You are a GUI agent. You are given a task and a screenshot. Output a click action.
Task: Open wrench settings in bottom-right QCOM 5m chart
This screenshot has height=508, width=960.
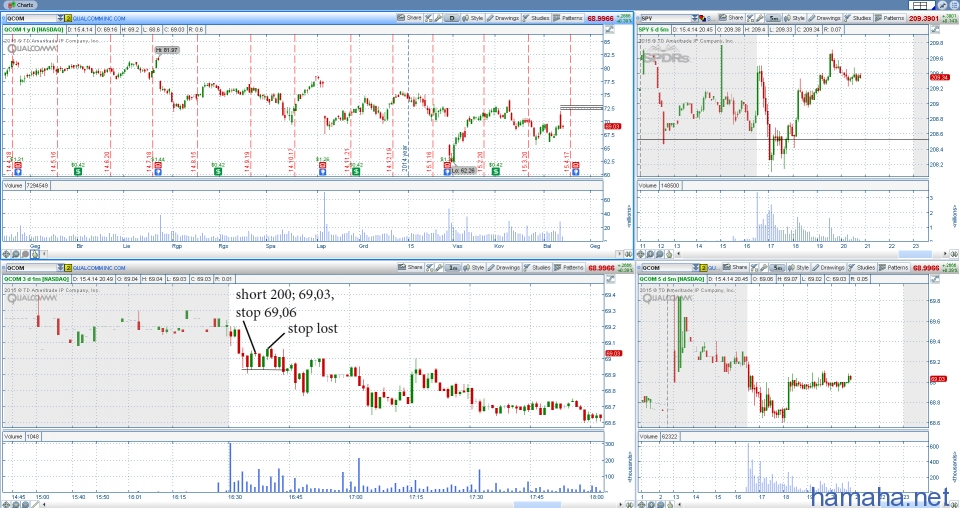tap(763, 267)
